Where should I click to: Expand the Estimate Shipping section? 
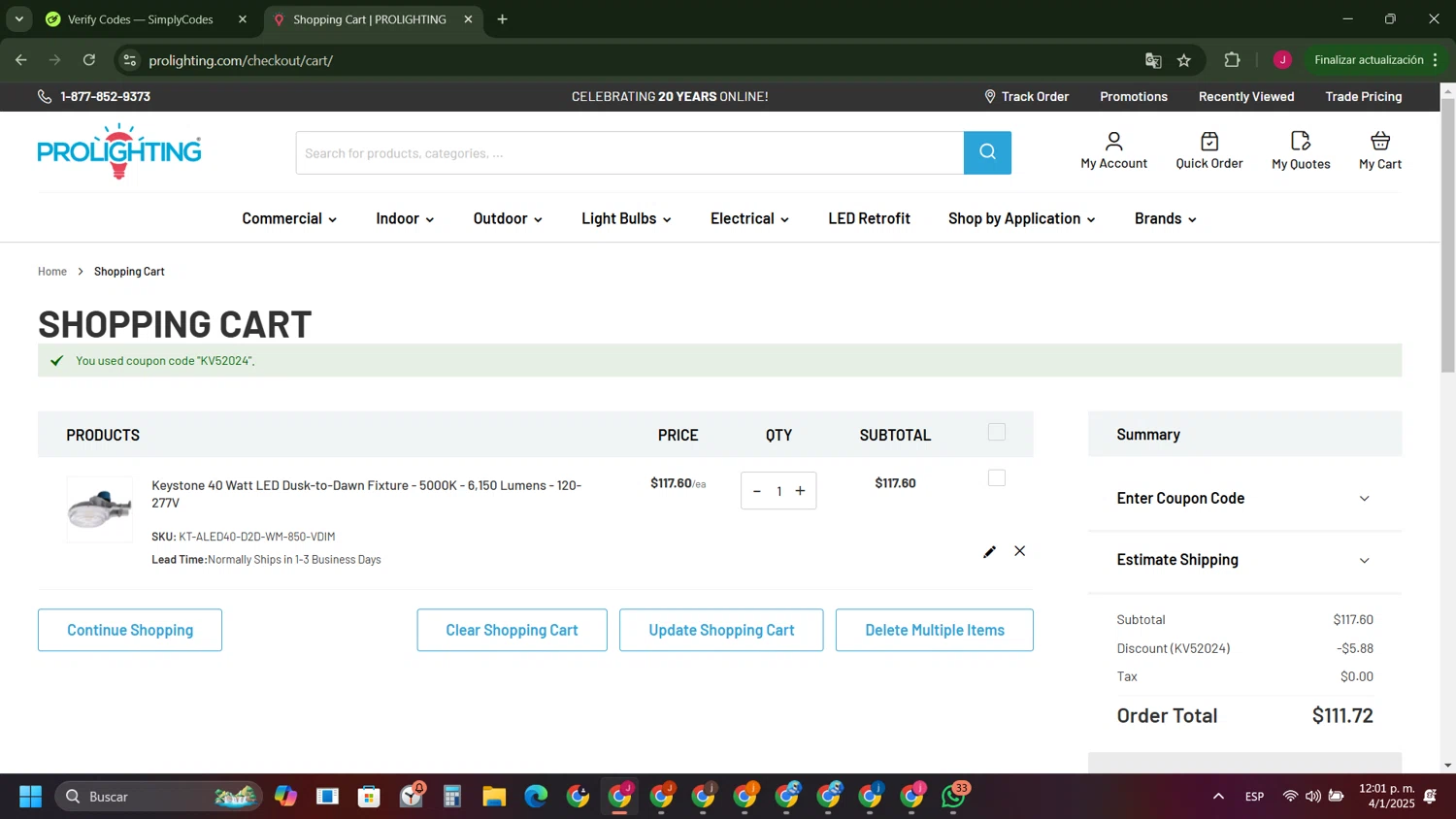pyautogui.click(x=1244, y=560)
